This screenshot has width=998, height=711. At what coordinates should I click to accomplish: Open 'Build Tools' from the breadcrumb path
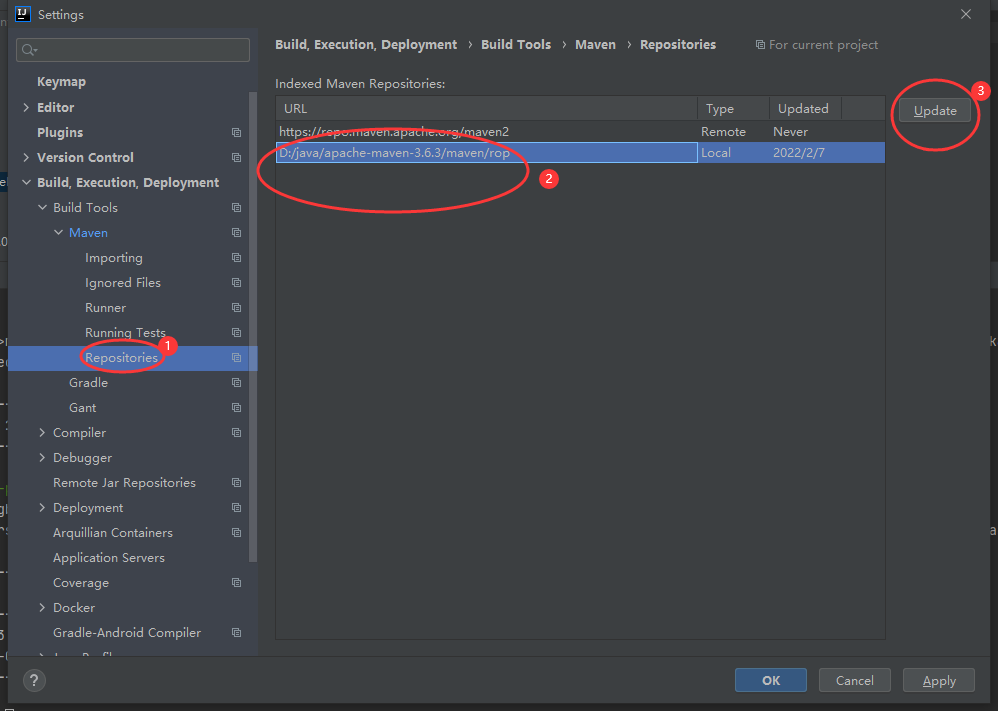tap(516, 44)
